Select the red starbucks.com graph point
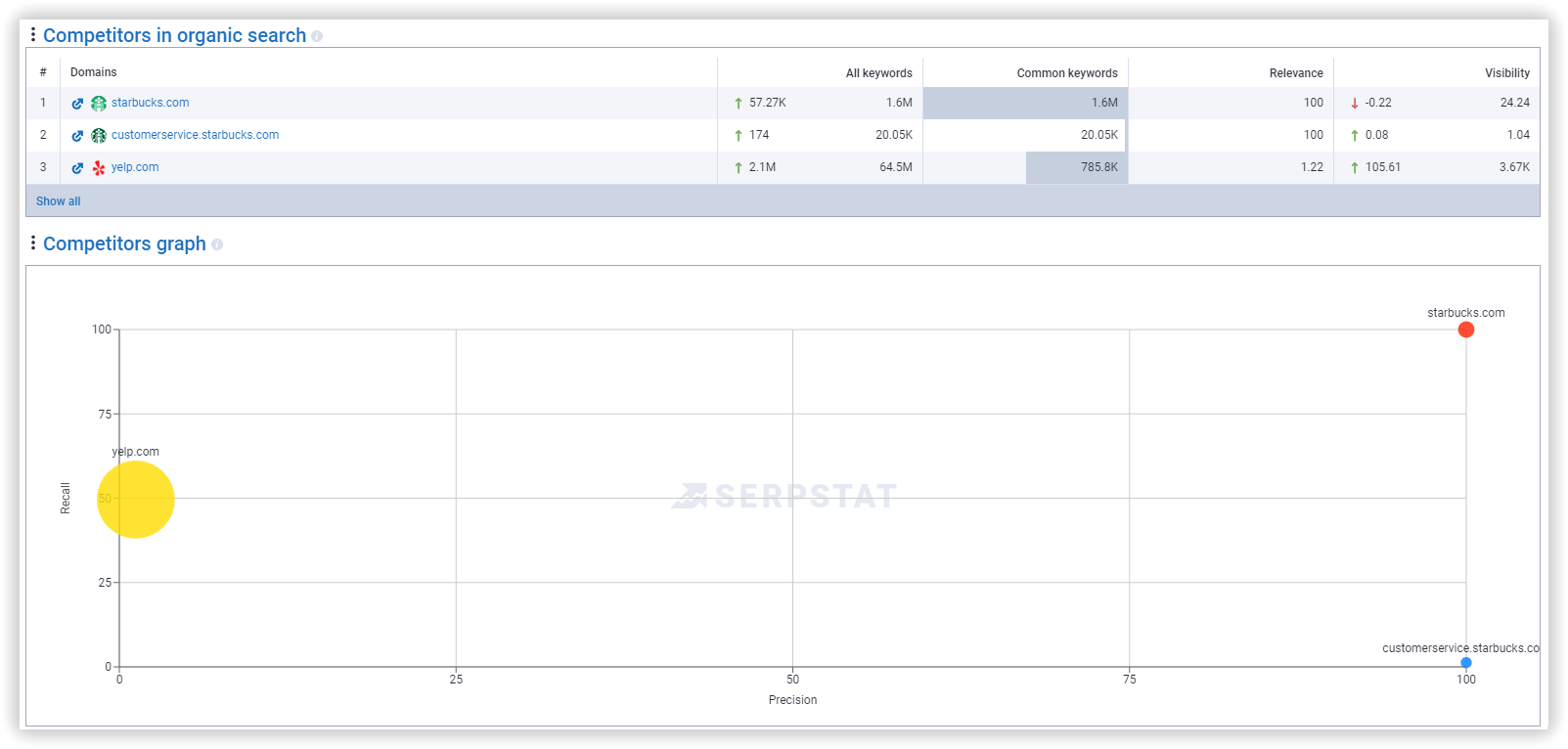 click(x=1465, y=330)
